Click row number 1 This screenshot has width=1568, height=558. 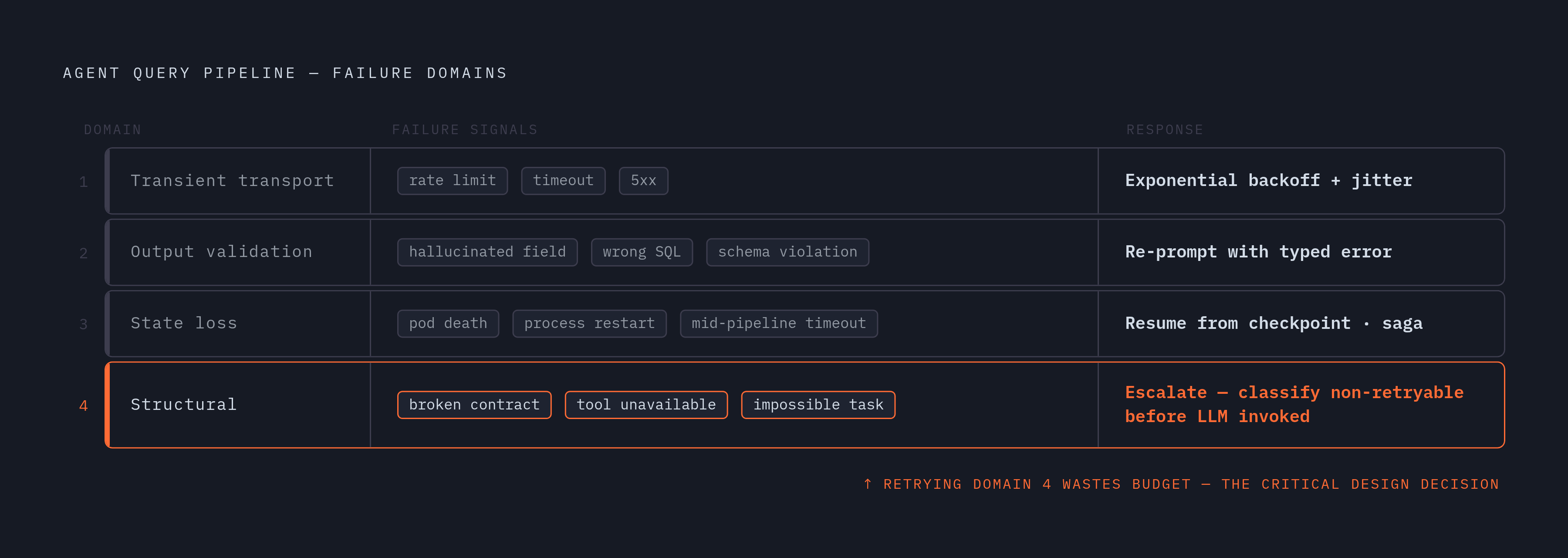tap(83, 181)
